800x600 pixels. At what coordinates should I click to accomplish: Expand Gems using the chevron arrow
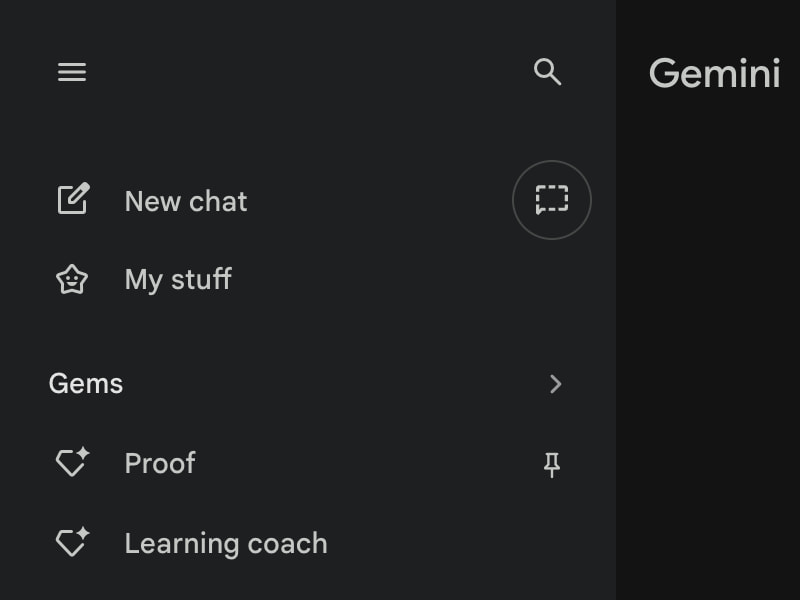pos(556,384)
